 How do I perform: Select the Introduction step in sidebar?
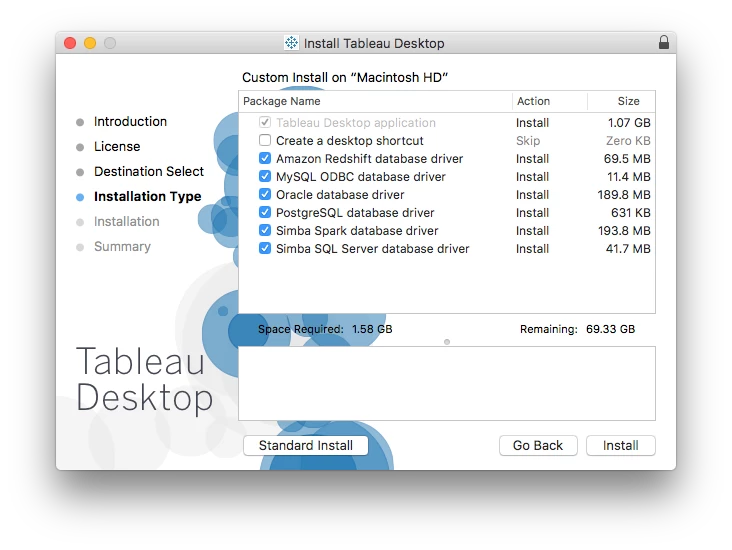tap(130, 121)
